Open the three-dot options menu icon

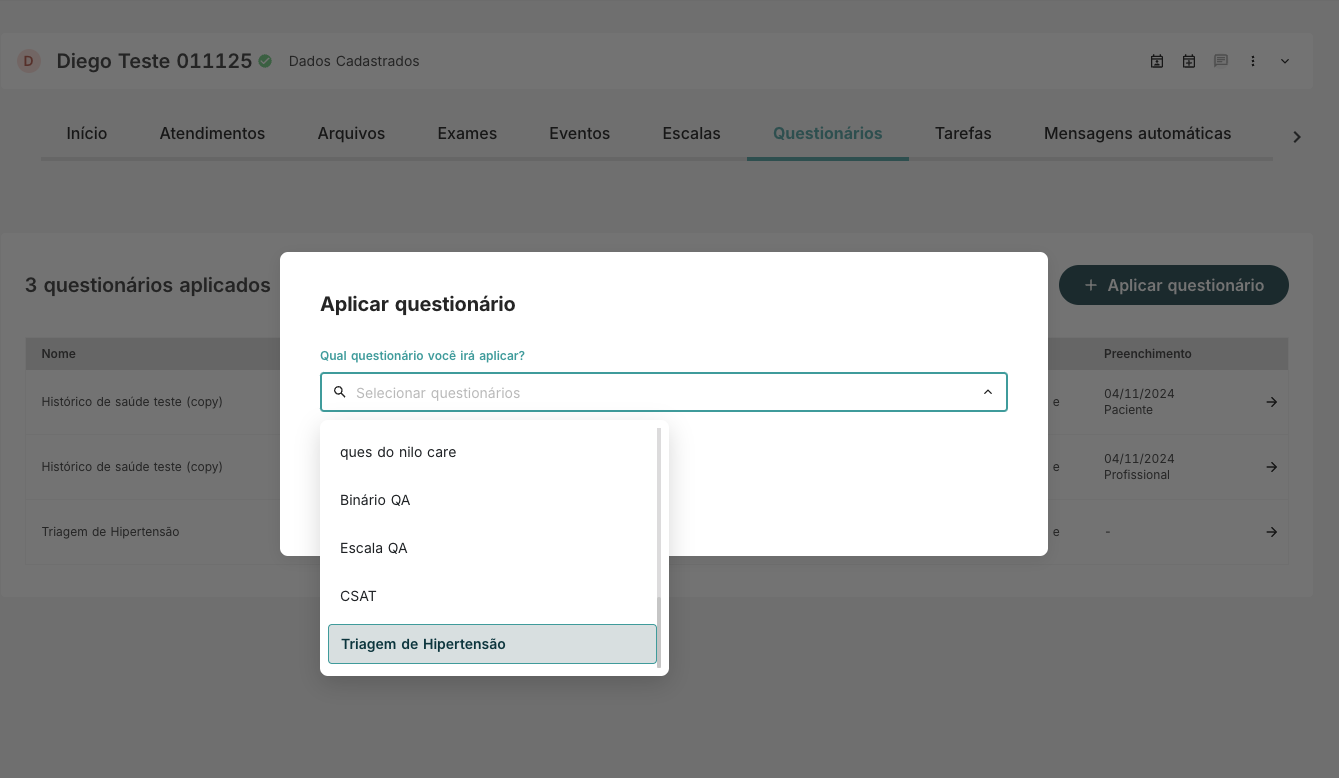(x=1252, y=61)
